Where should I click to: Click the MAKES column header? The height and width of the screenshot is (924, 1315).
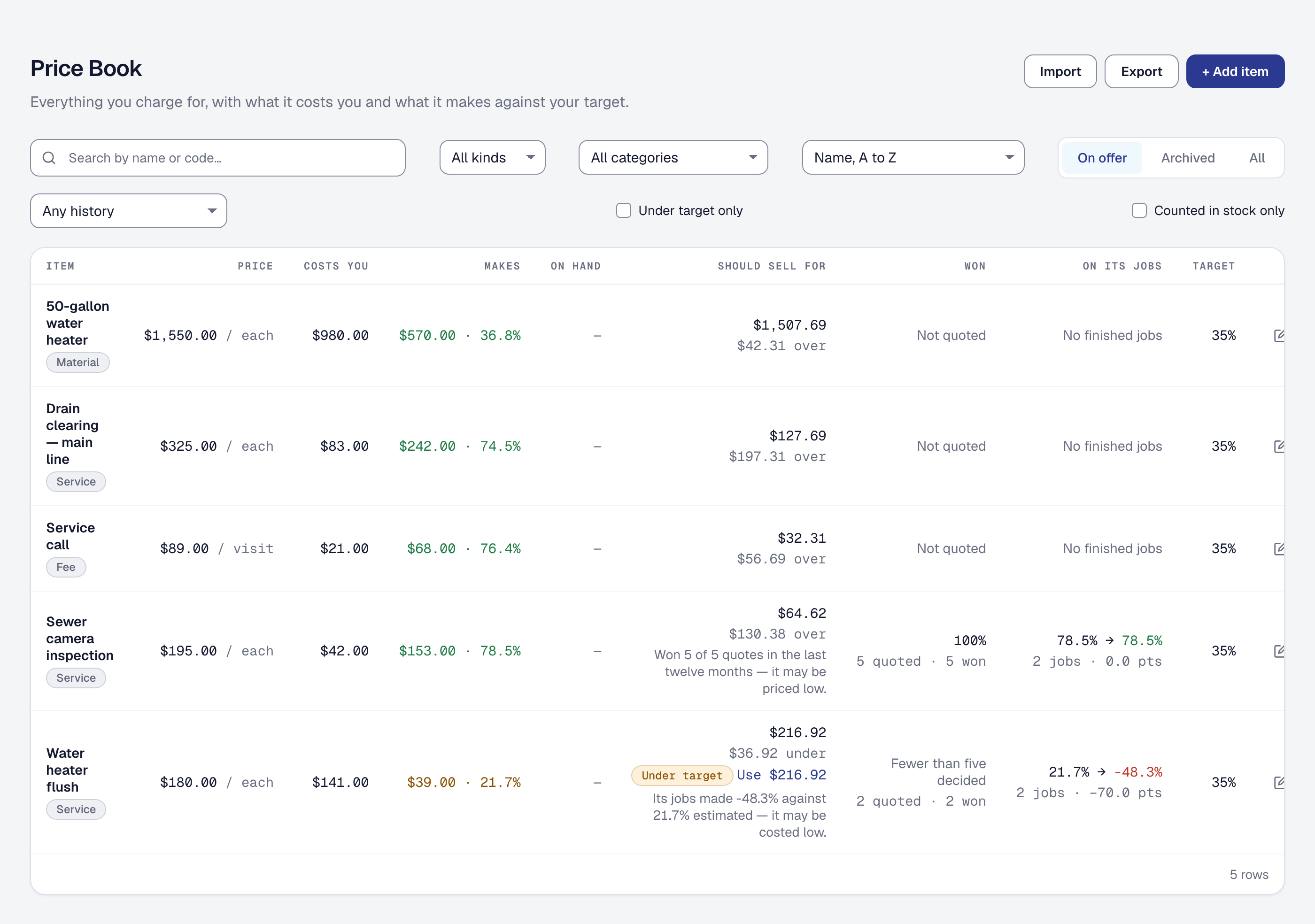(x=502, y=266)
